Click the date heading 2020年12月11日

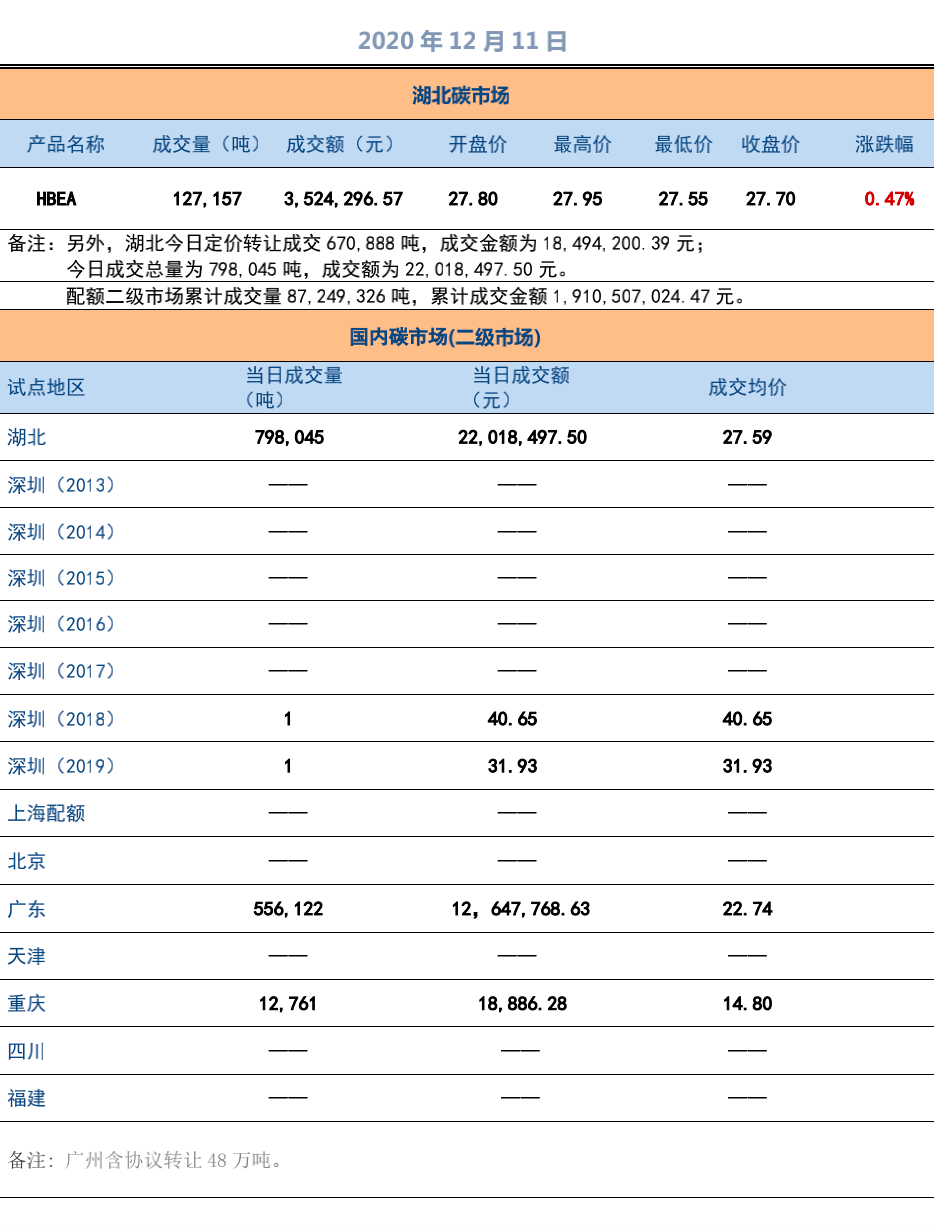(463, 41)
